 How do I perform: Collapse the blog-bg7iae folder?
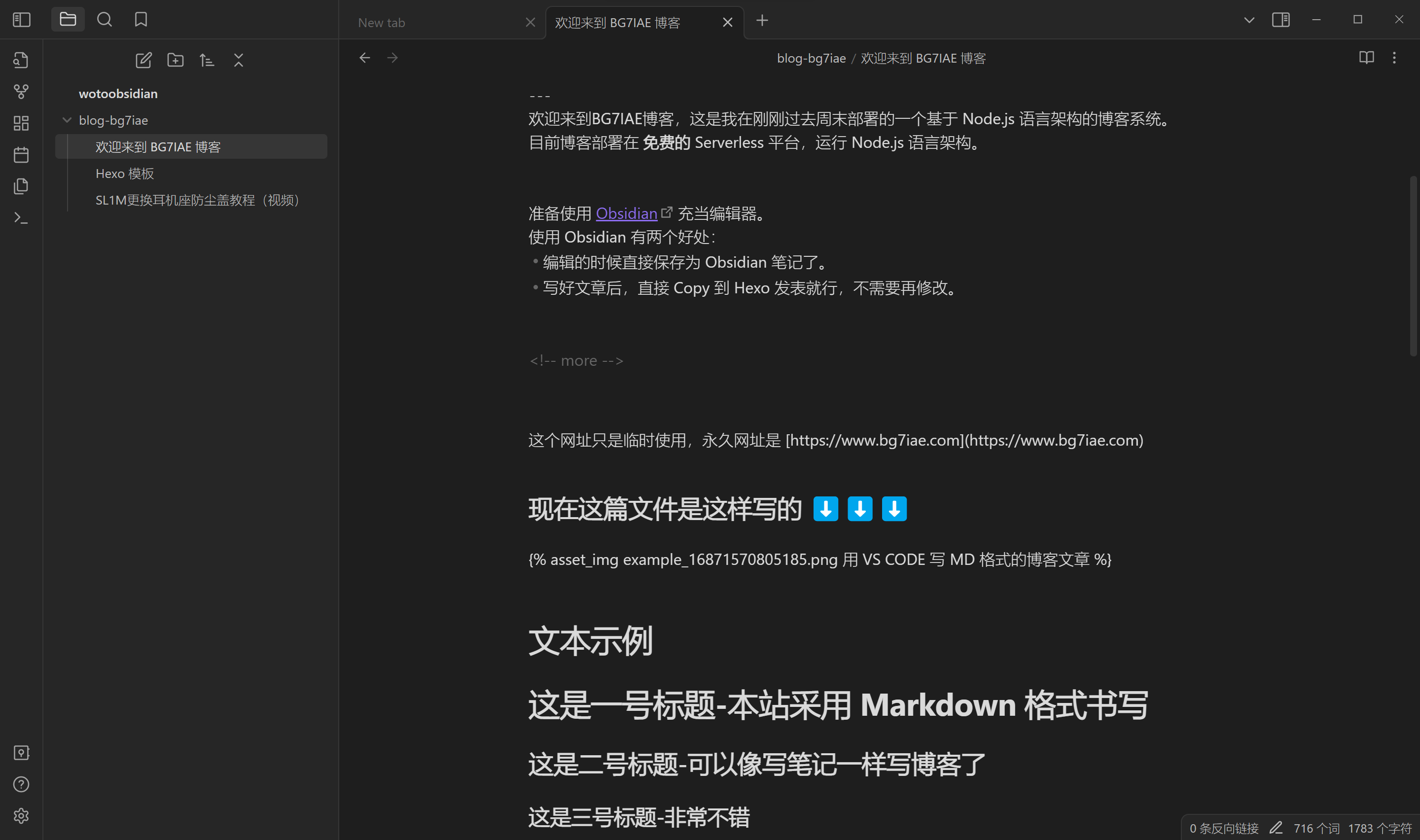(x=67, y=120)
